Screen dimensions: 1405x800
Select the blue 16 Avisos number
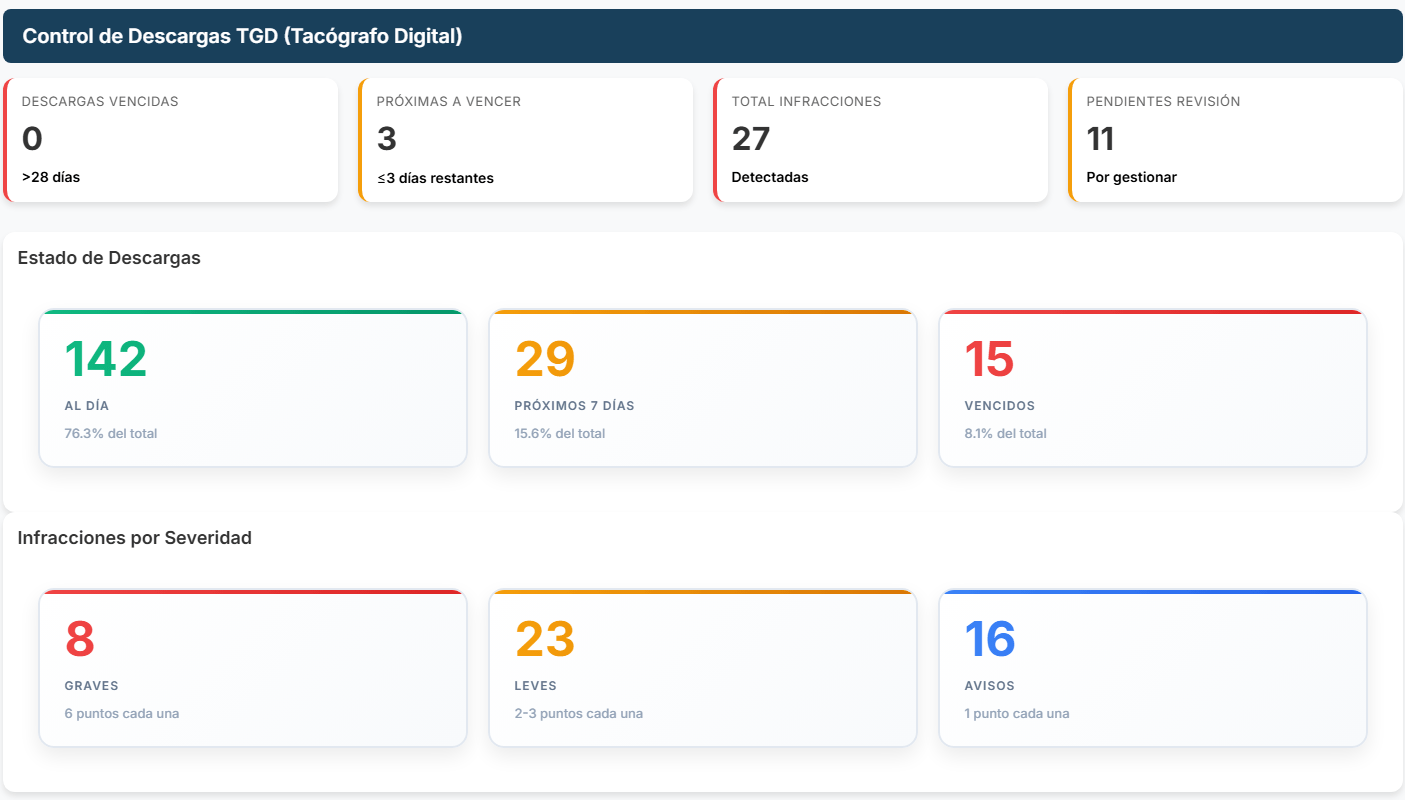pos(990,640)
